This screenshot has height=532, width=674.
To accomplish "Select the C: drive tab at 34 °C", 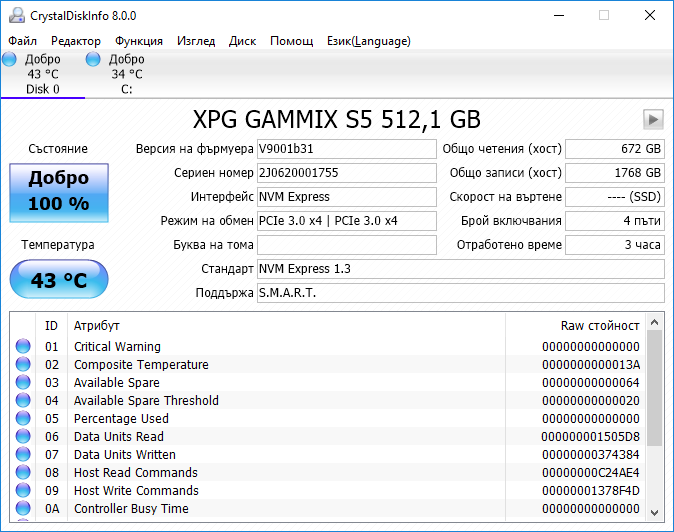I will point(127,74).
